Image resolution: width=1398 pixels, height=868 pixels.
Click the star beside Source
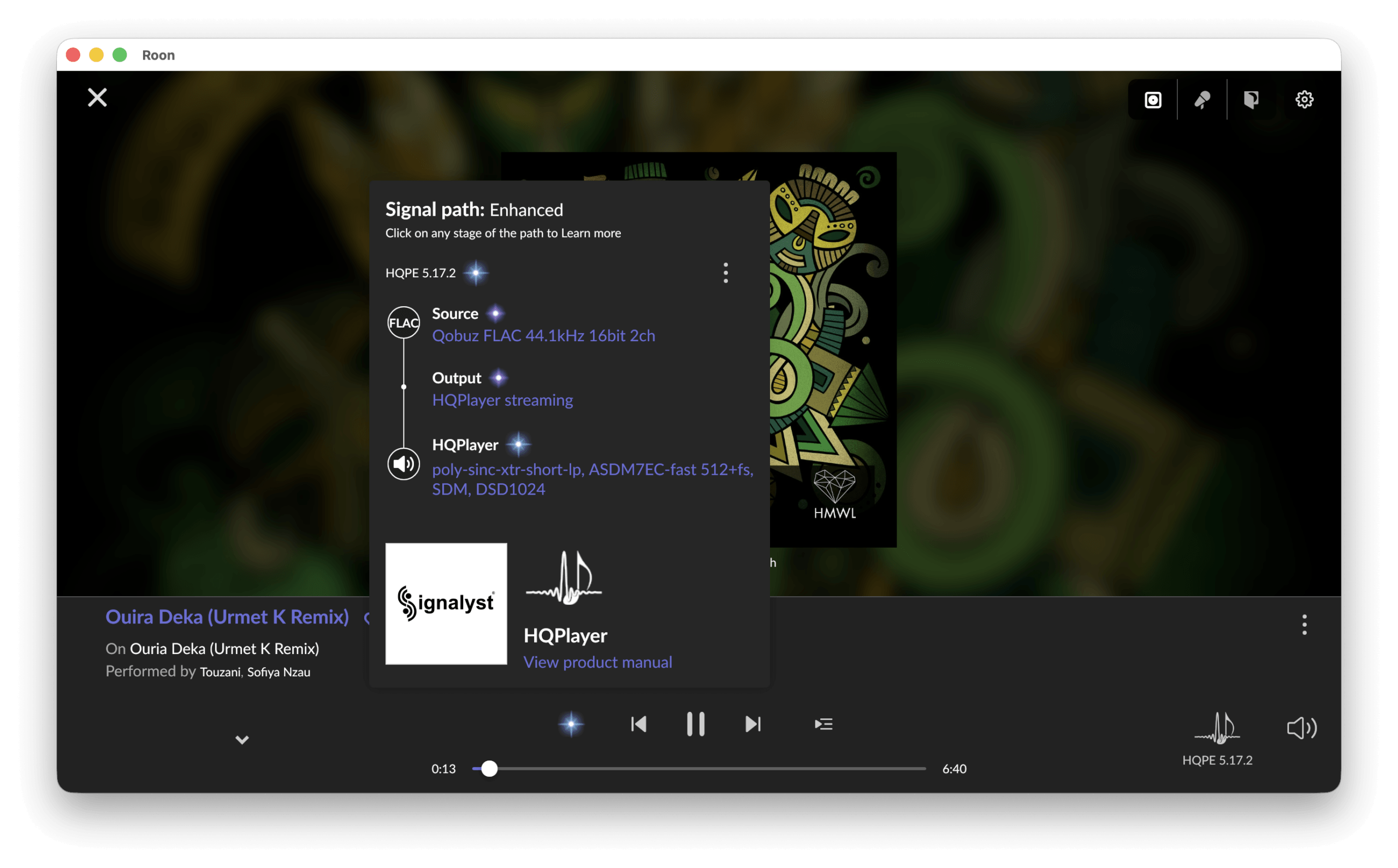point(495,314)
